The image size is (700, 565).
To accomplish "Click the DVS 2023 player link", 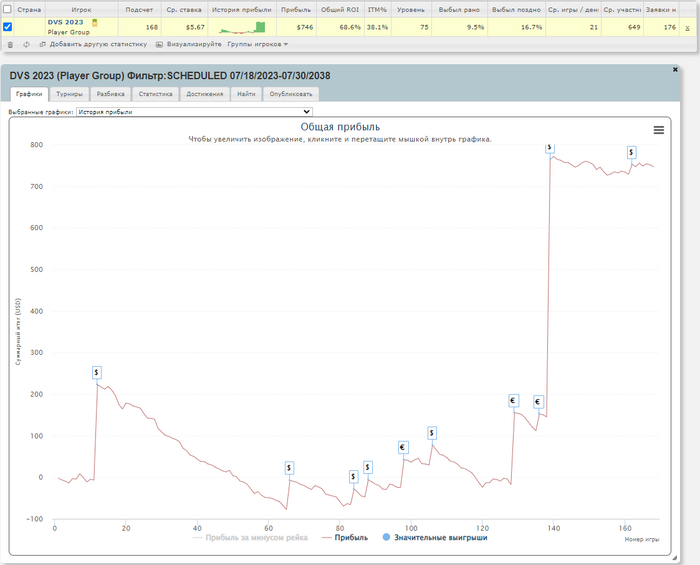I will (x=65, y=22).
